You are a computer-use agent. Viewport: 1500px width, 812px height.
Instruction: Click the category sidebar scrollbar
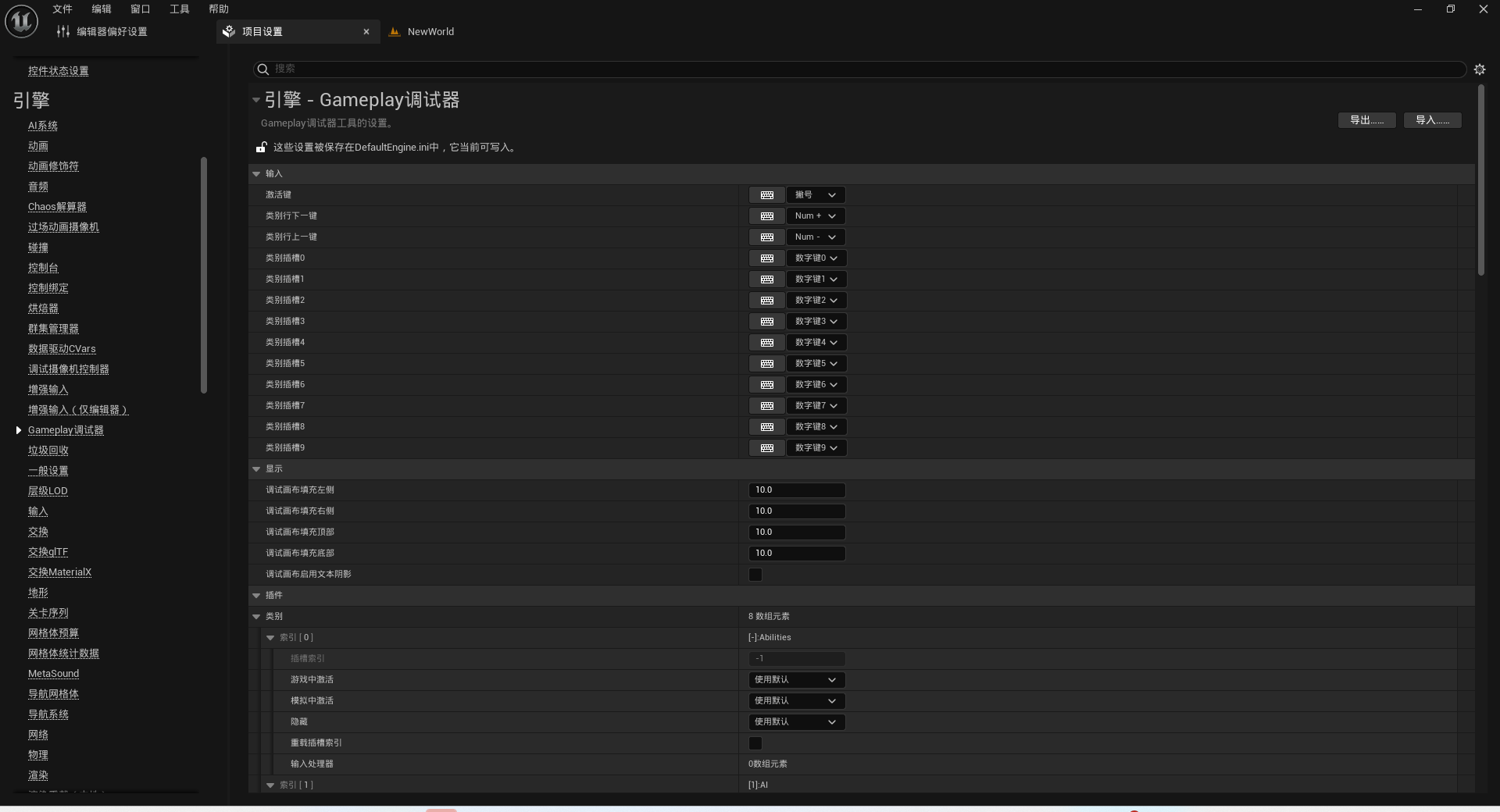(204, 275)
